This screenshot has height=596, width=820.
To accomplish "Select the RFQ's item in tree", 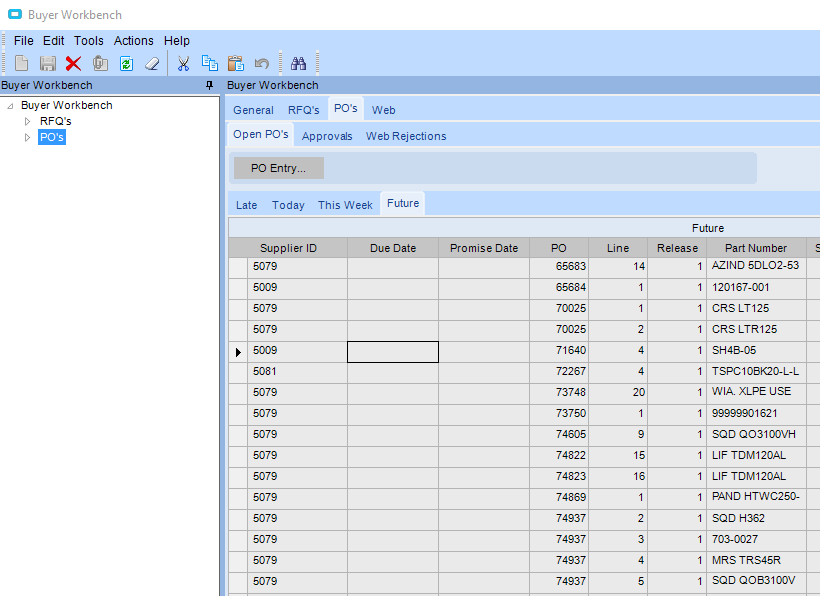I will pyautogui.click(x=55, y=121).
